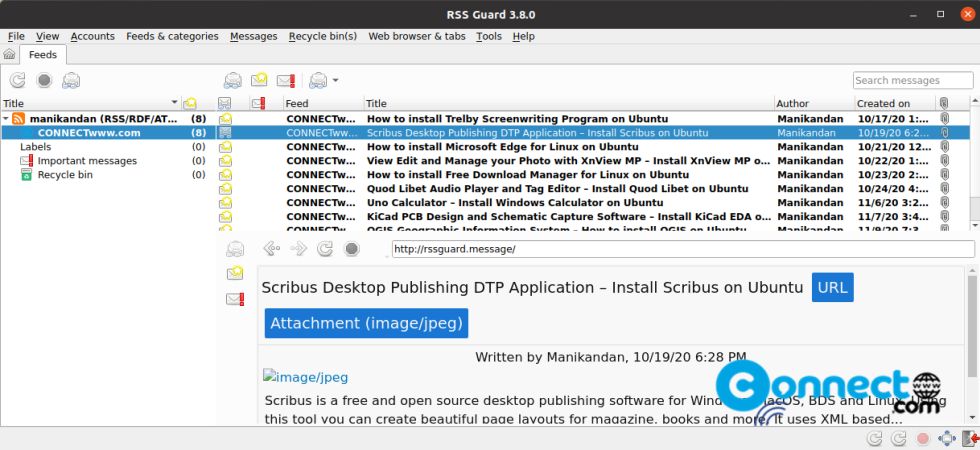
Task: Toggle read state of the Trelby Screenwriting message
Action: [225, 119]
